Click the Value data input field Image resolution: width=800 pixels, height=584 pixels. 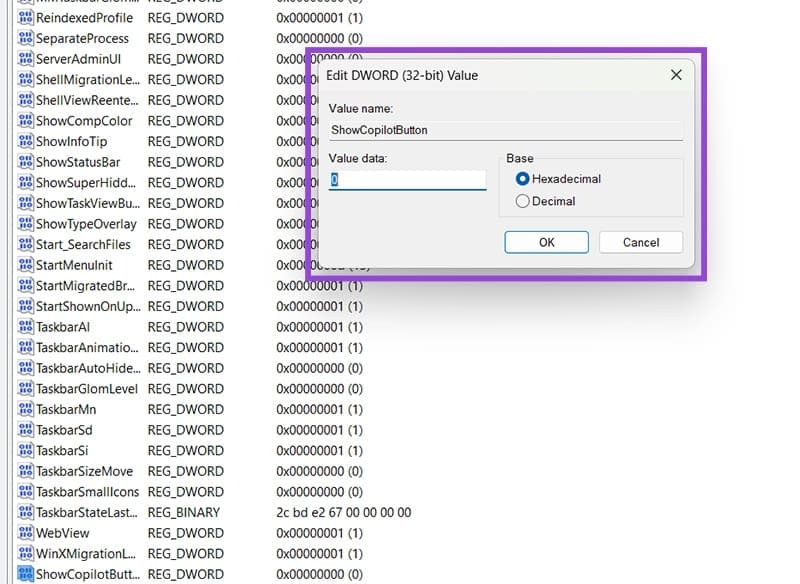pyautogui.click(x=408, y=180)
